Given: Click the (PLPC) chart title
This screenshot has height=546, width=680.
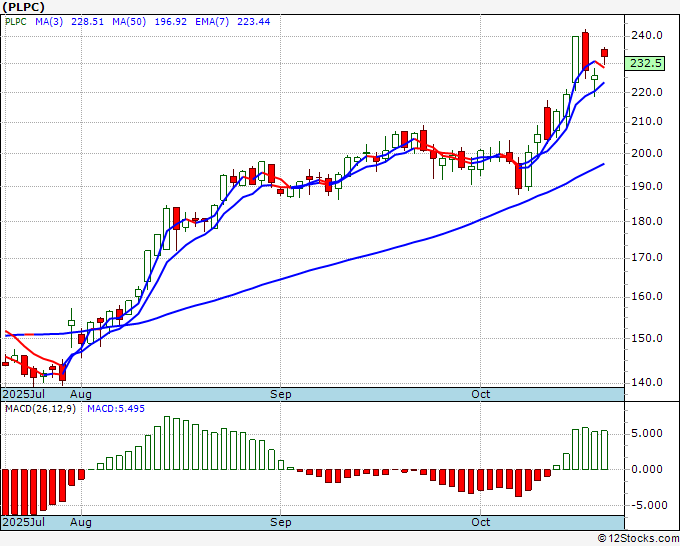Looking at the screenshot, I should coord(23,7).
